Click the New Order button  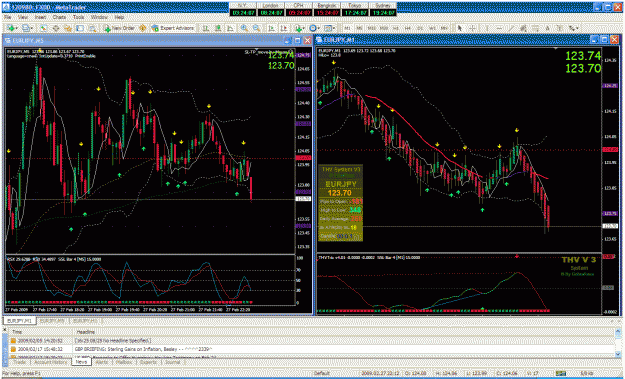point(119,28)
